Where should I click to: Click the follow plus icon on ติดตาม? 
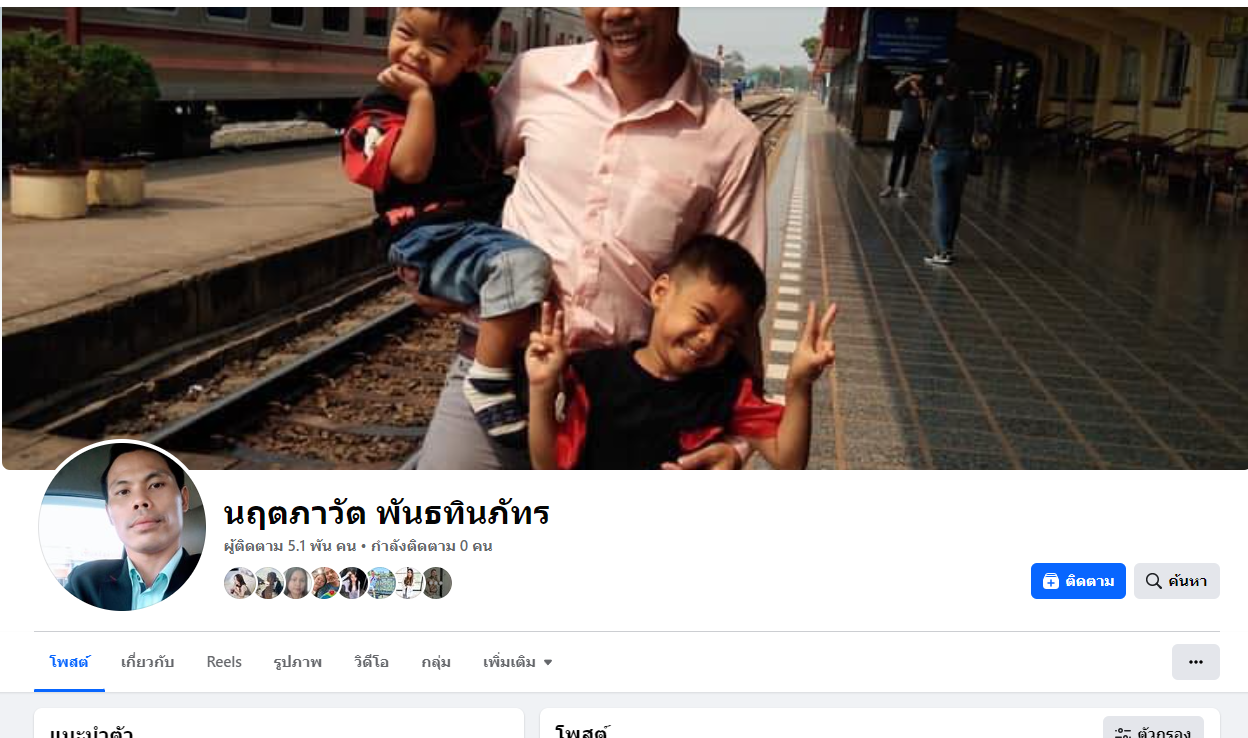[1050, 581]
